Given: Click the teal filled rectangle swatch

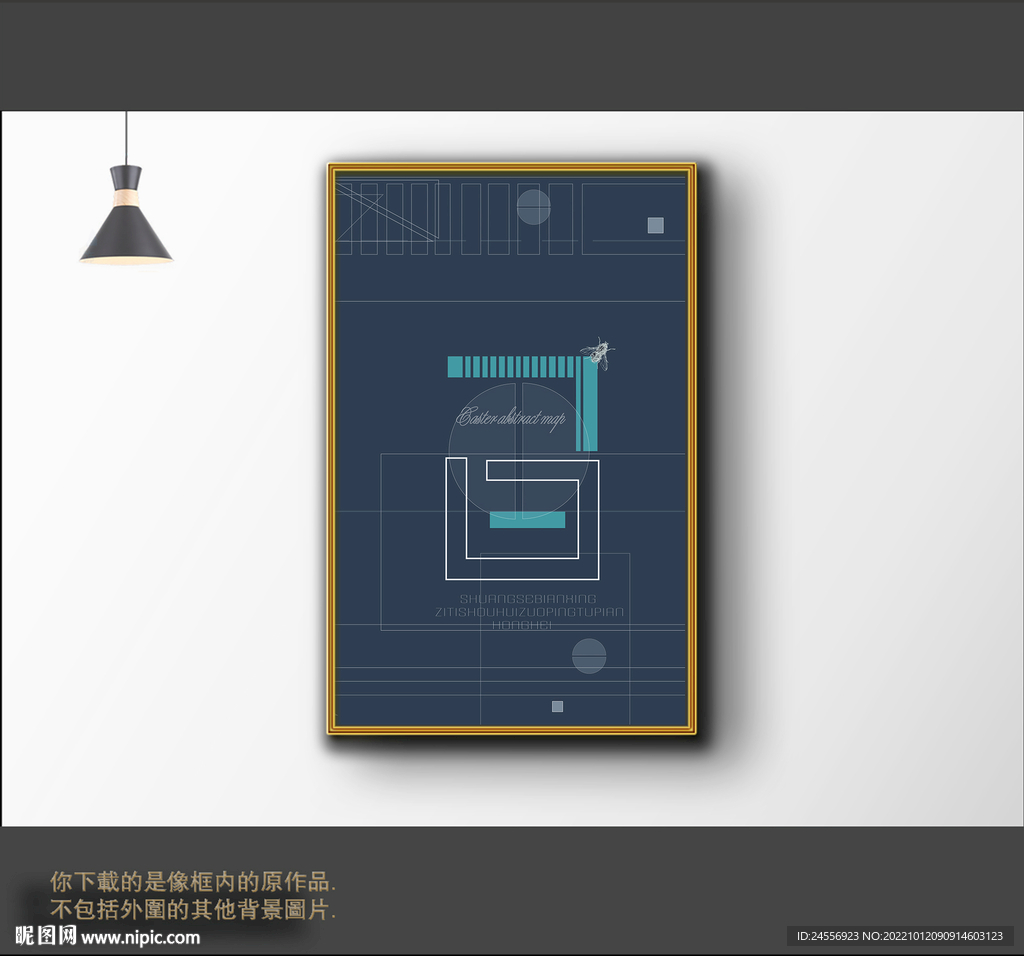Looking at the screenshot, I should (528, 521).
